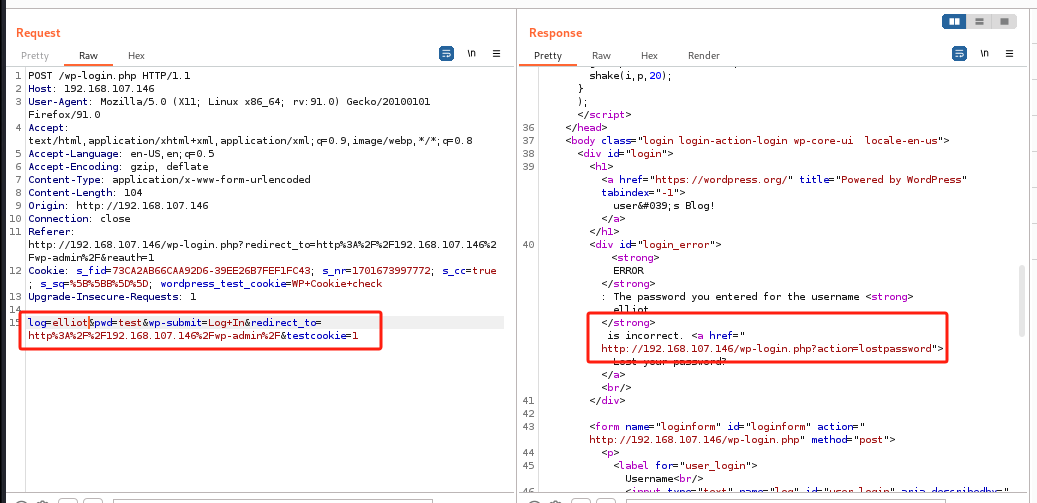Viewport: 1037px width, 503px height.
Task: Toggle word wrap icon in Response panel
Action: (x=960, y=54)
